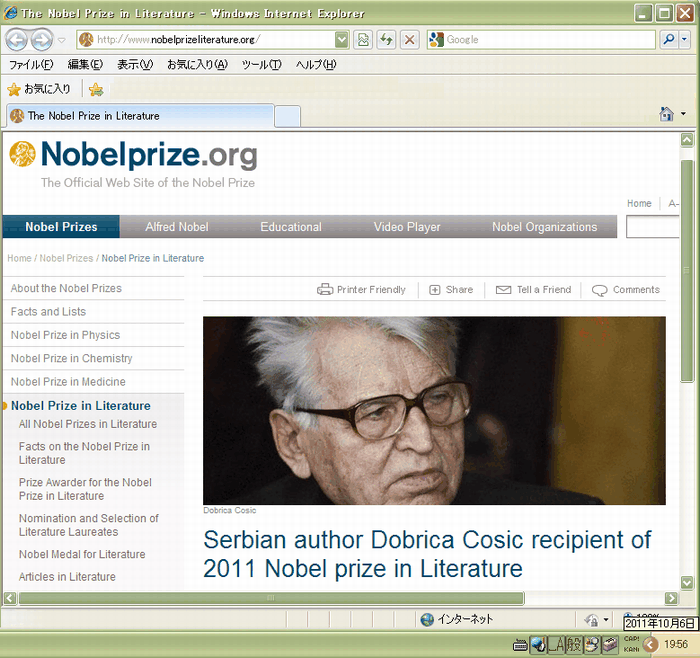
Task: Click the Stop loading X icon
Action: coord(409,40)
